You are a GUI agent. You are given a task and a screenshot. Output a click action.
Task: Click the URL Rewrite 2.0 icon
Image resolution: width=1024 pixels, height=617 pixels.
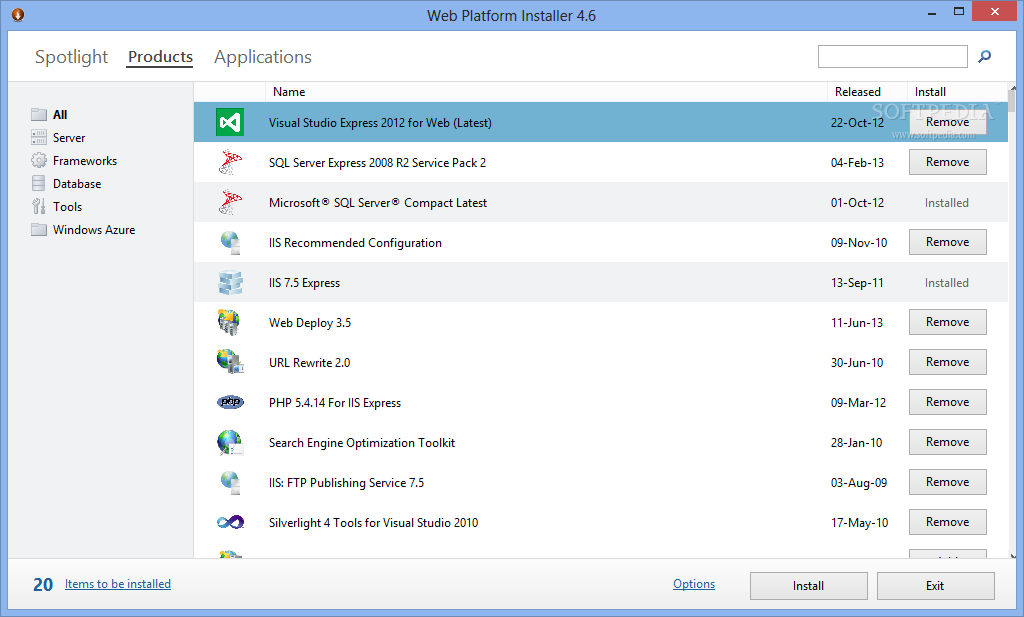click(230, 362)
